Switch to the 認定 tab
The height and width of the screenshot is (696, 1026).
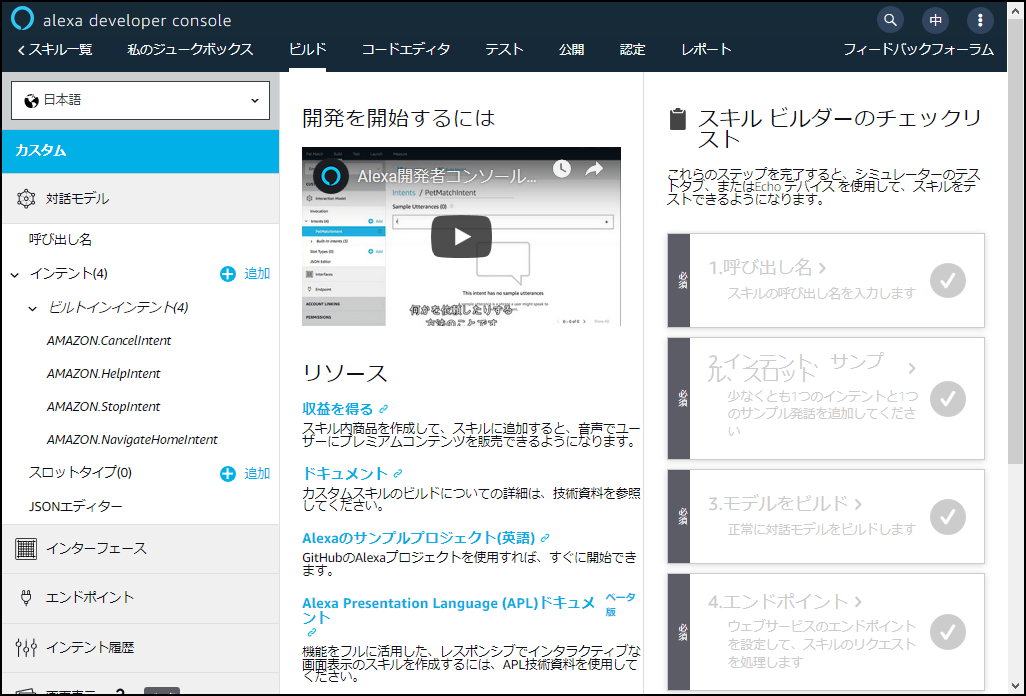coord(632,50)
